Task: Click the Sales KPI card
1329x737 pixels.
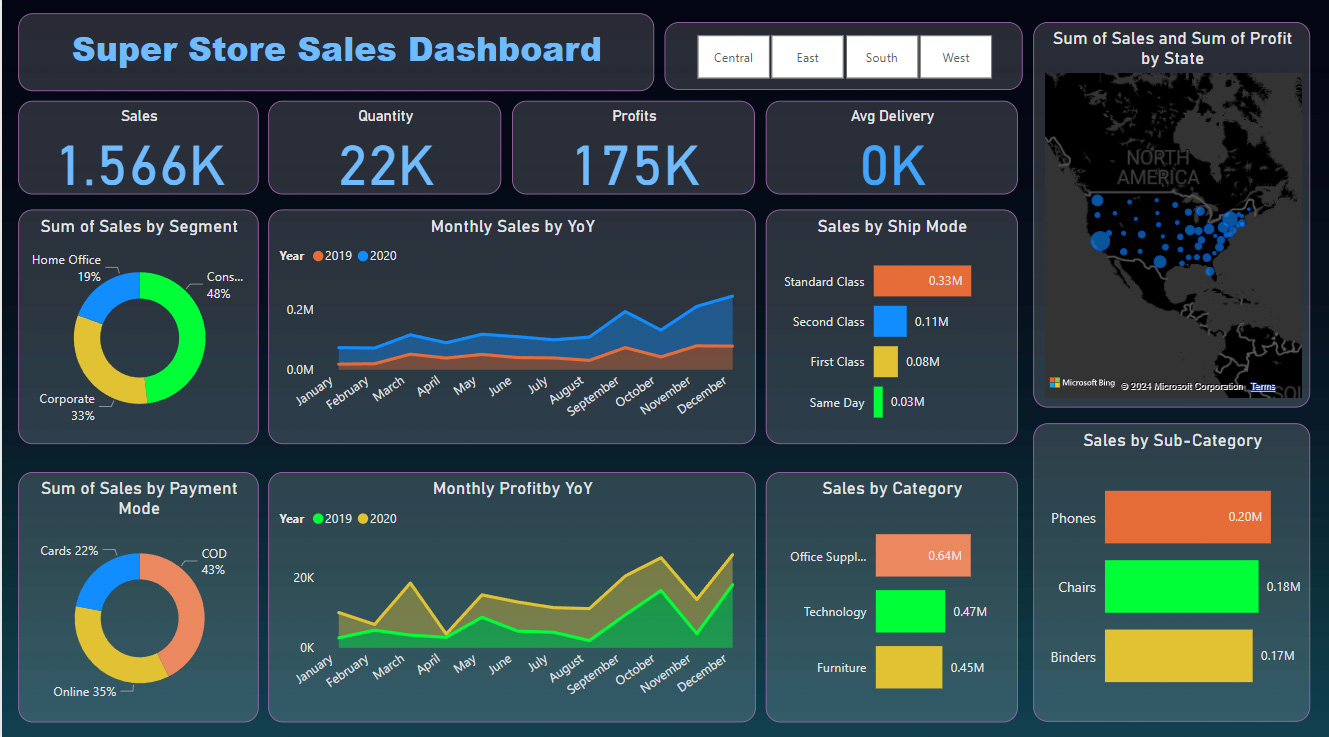Action: click(x=138, y=147)
